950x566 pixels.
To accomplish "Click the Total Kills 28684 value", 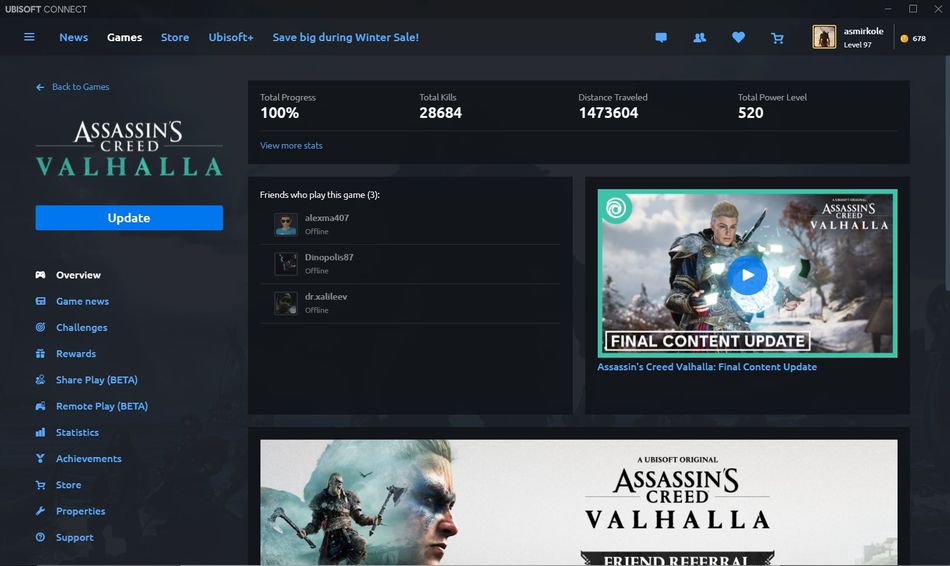I will [440, 113].
